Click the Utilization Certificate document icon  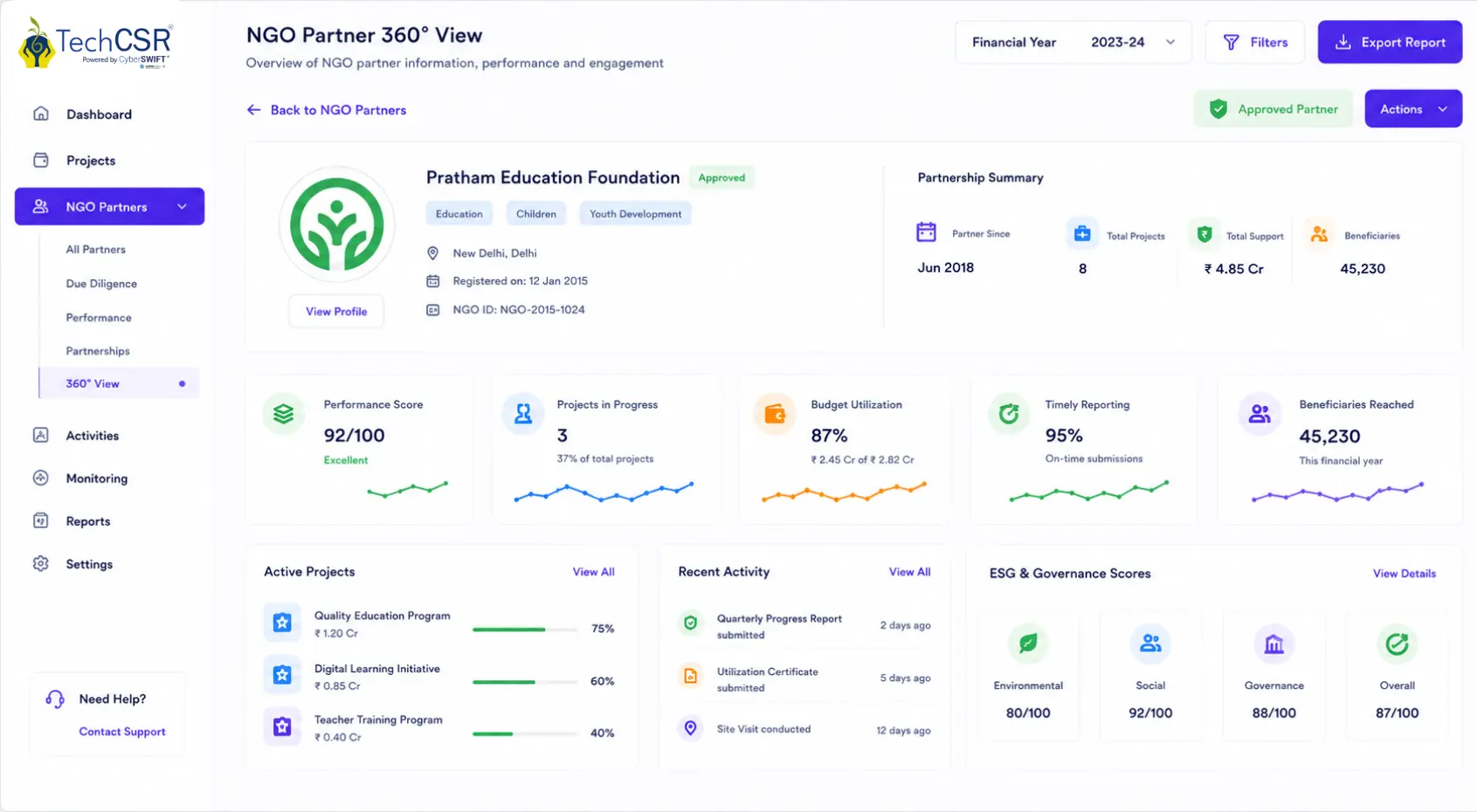point(690,676)
